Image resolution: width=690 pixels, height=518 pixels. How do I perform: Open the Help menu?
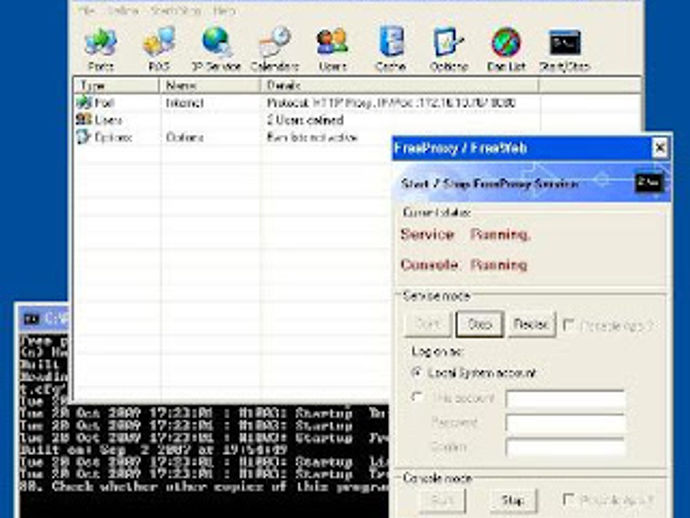[x=224, y=11]
